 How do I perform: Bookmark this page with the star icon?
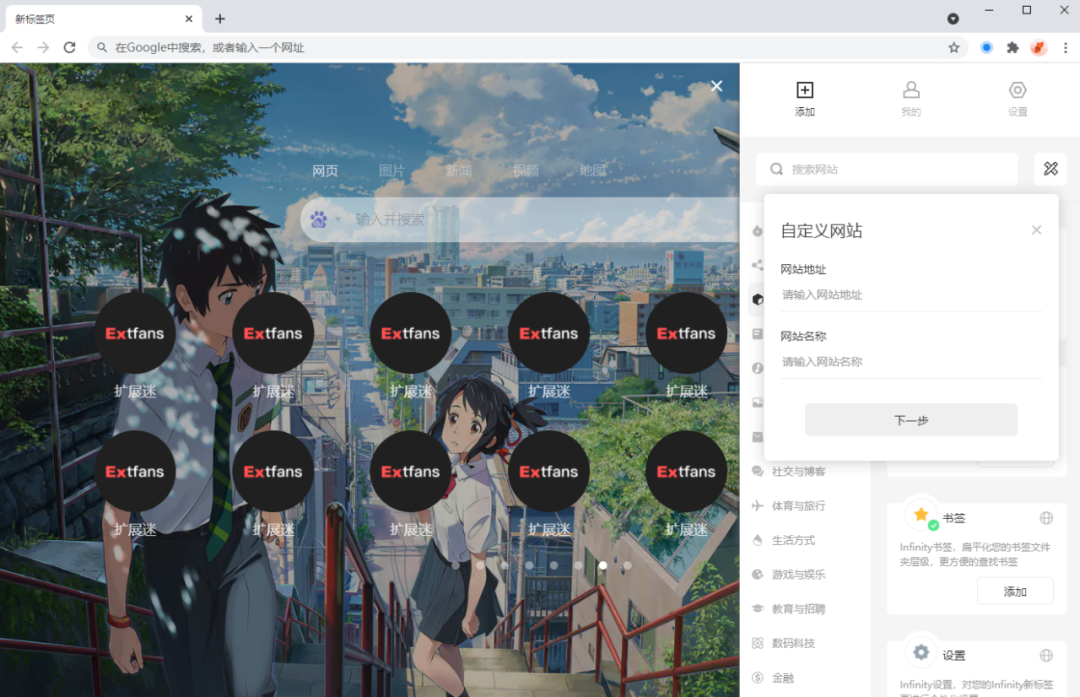(953, 48)
